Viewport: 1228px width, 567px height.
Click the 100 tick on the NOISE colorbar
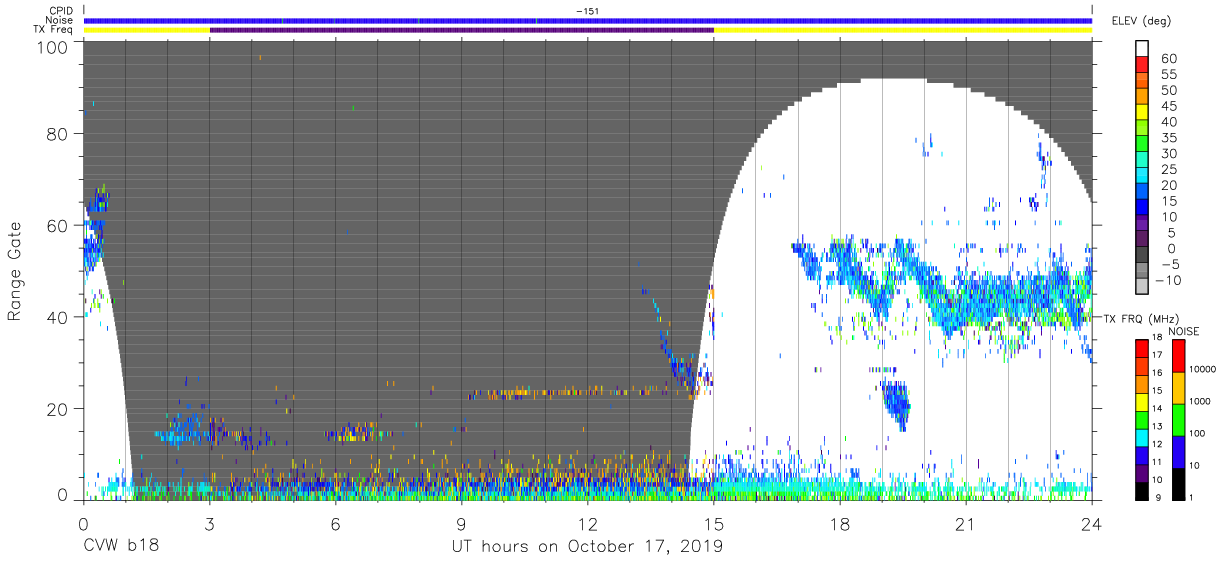(1199, 434)
